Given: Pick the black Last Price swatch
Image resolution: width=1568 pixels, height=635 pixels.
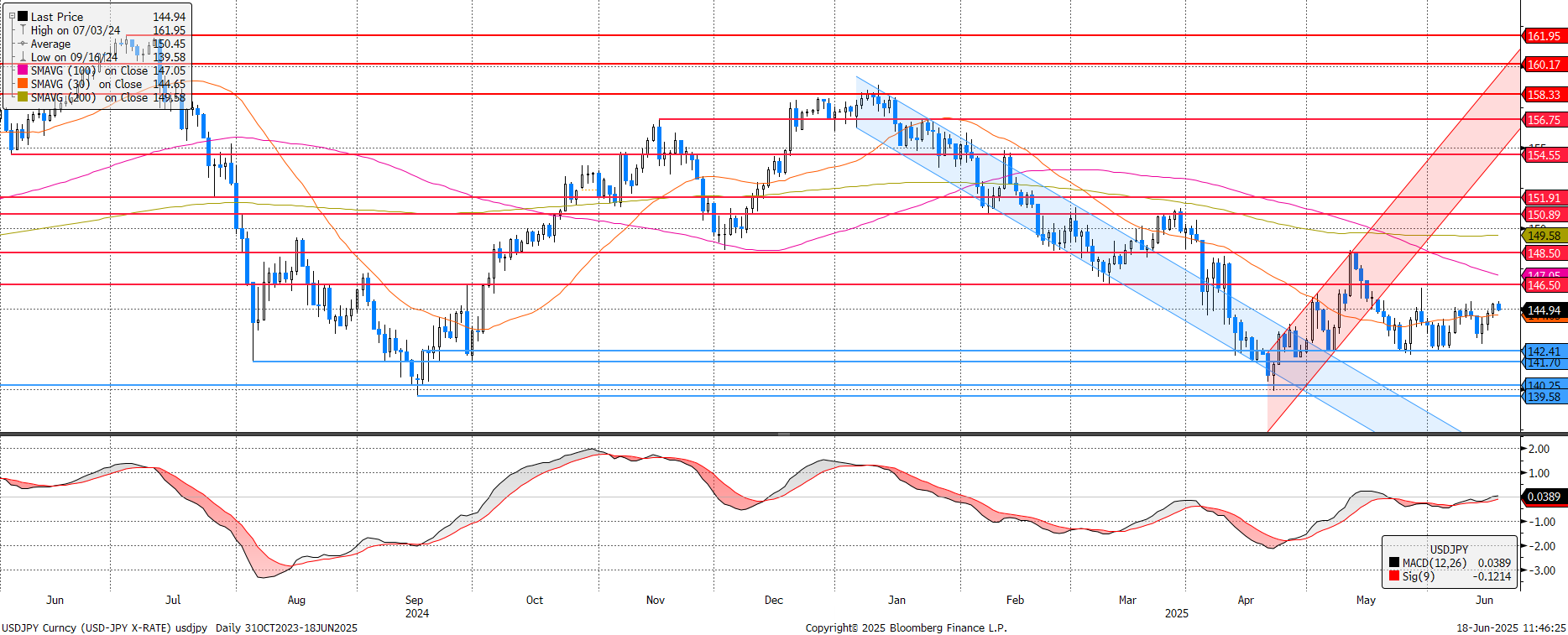Looking at the screenshot, I should (23, 17).
